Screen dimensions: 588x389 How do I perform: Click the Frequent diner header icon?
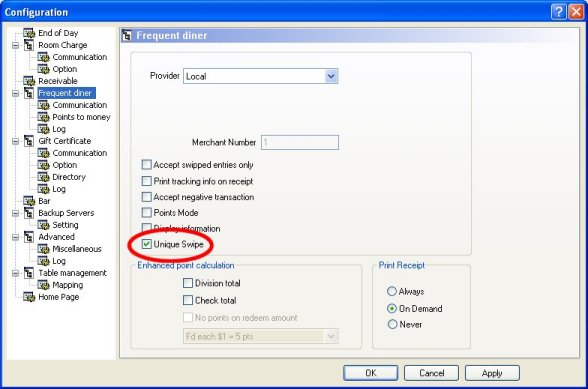click(127, 36)
